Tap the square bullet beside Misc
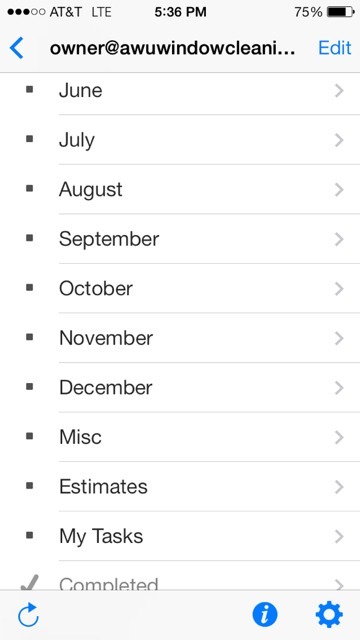360x640 pixels. click(x=29, y=436)
